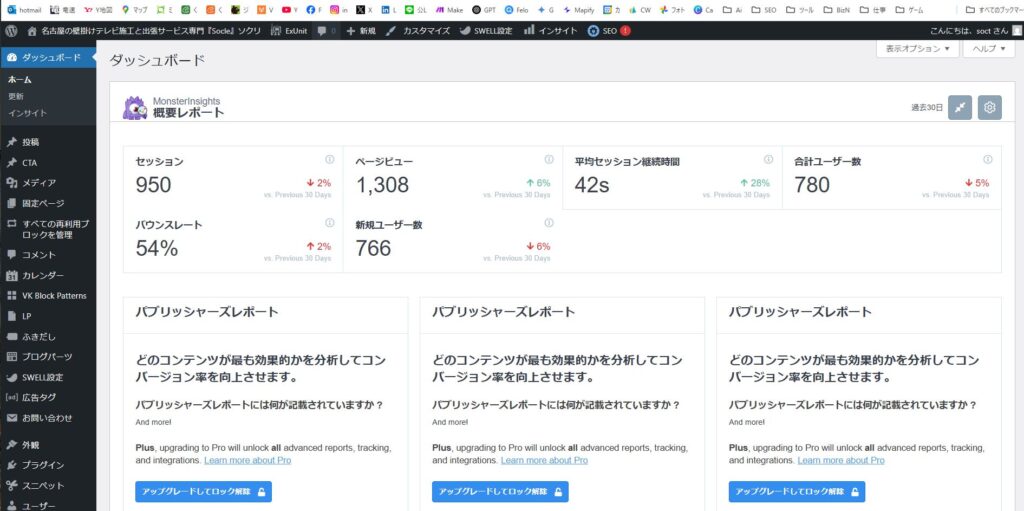Open カスタマイズ in admin bar

417,31
